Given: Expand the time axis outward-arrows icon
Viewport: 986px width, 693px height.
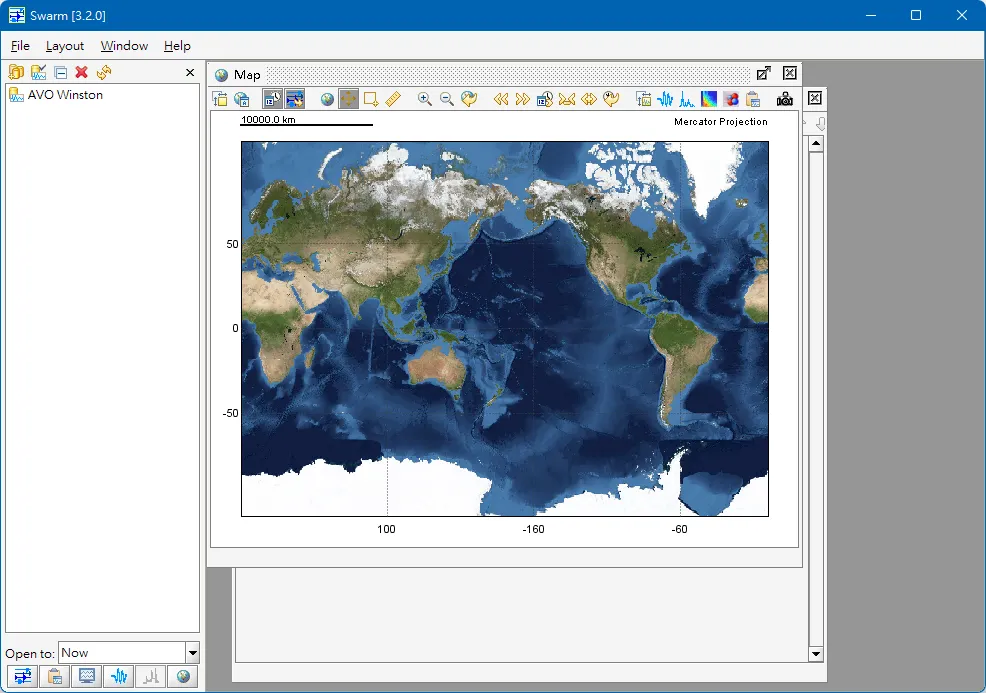Looking at the screenshot, I should (x=589, y=99).
